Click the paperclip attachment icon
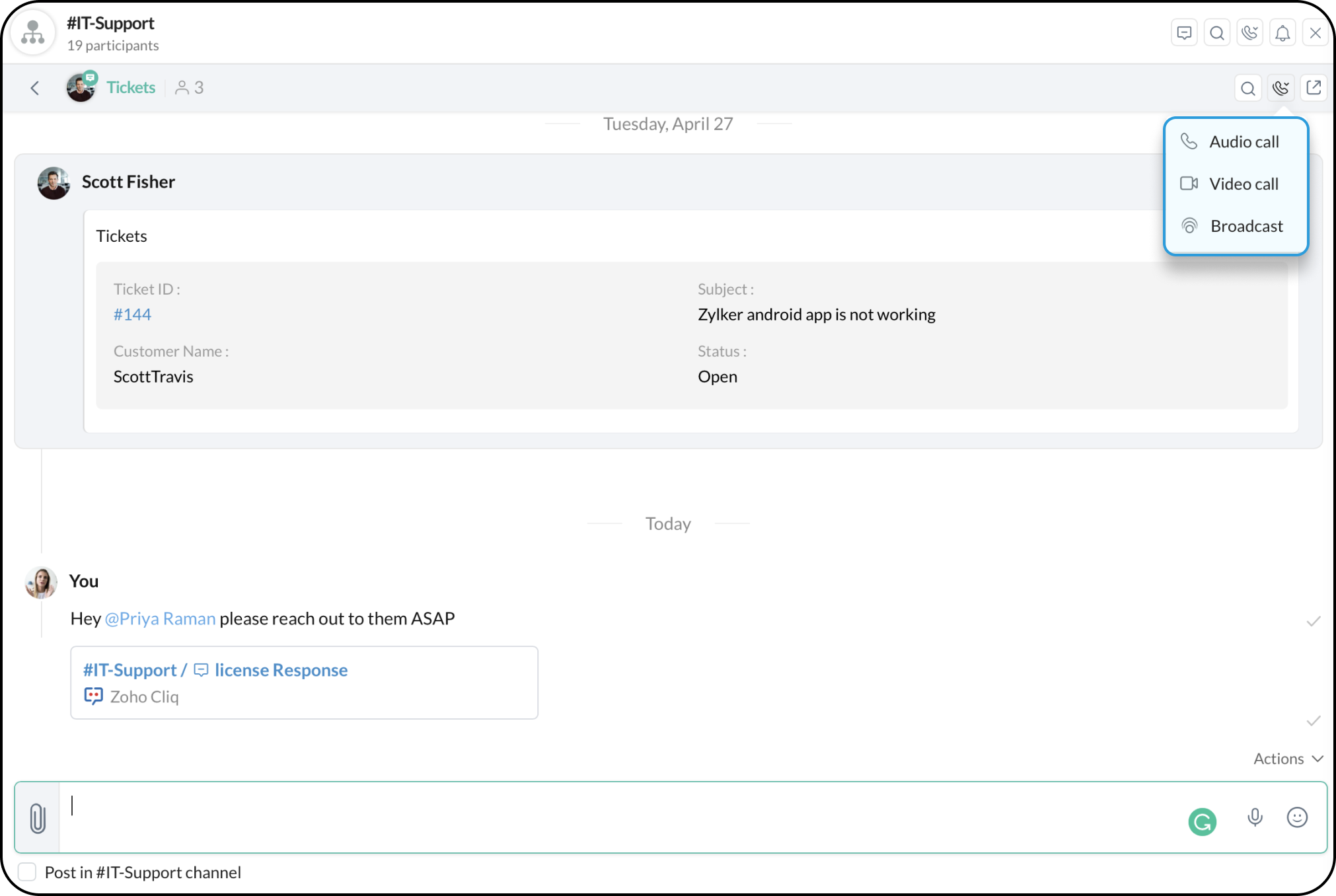Viewport: 1336px width, 896px height. click(38, 818)
